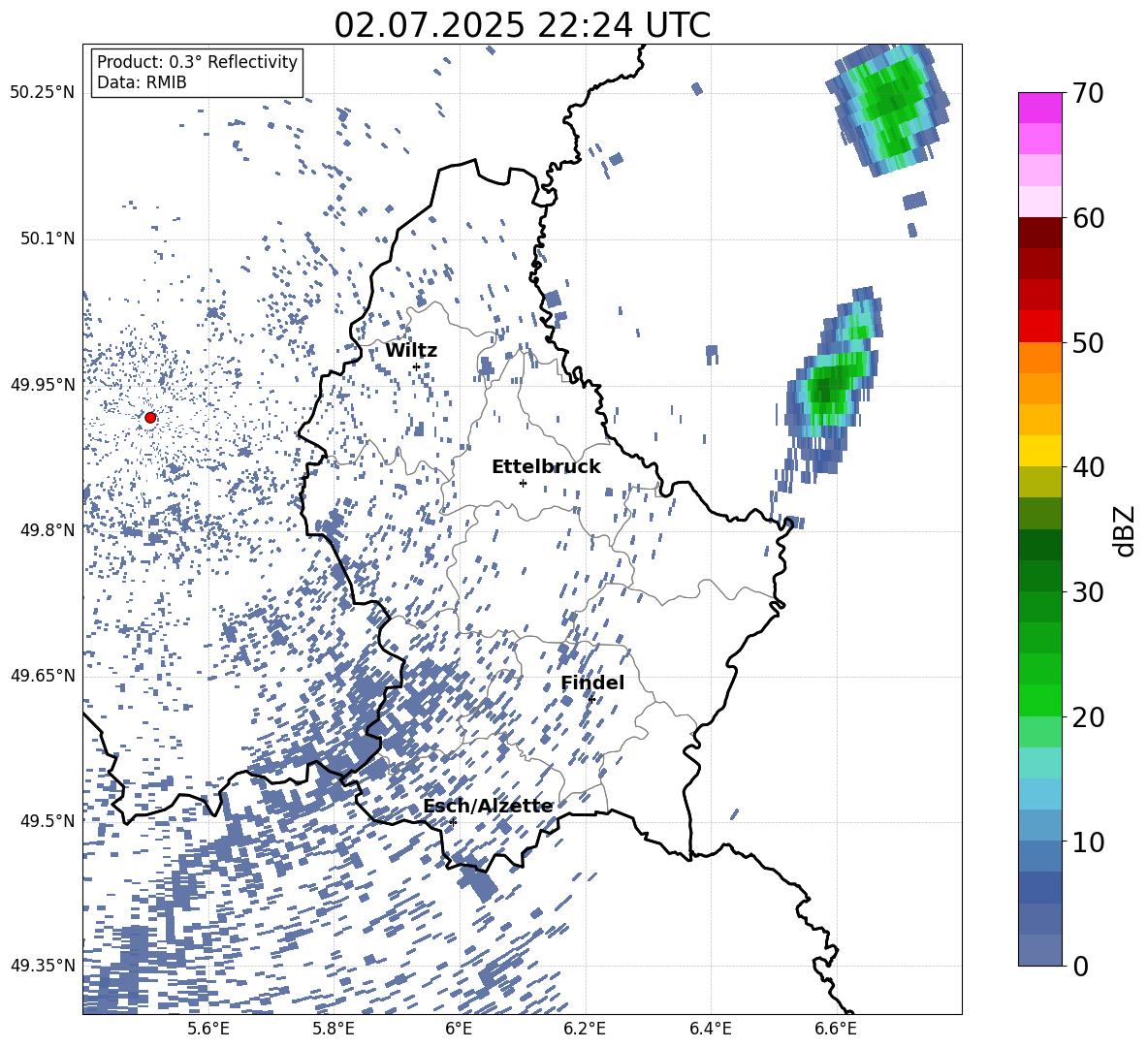Click the 5.6°E longitude tick label

coord(208,1029)
